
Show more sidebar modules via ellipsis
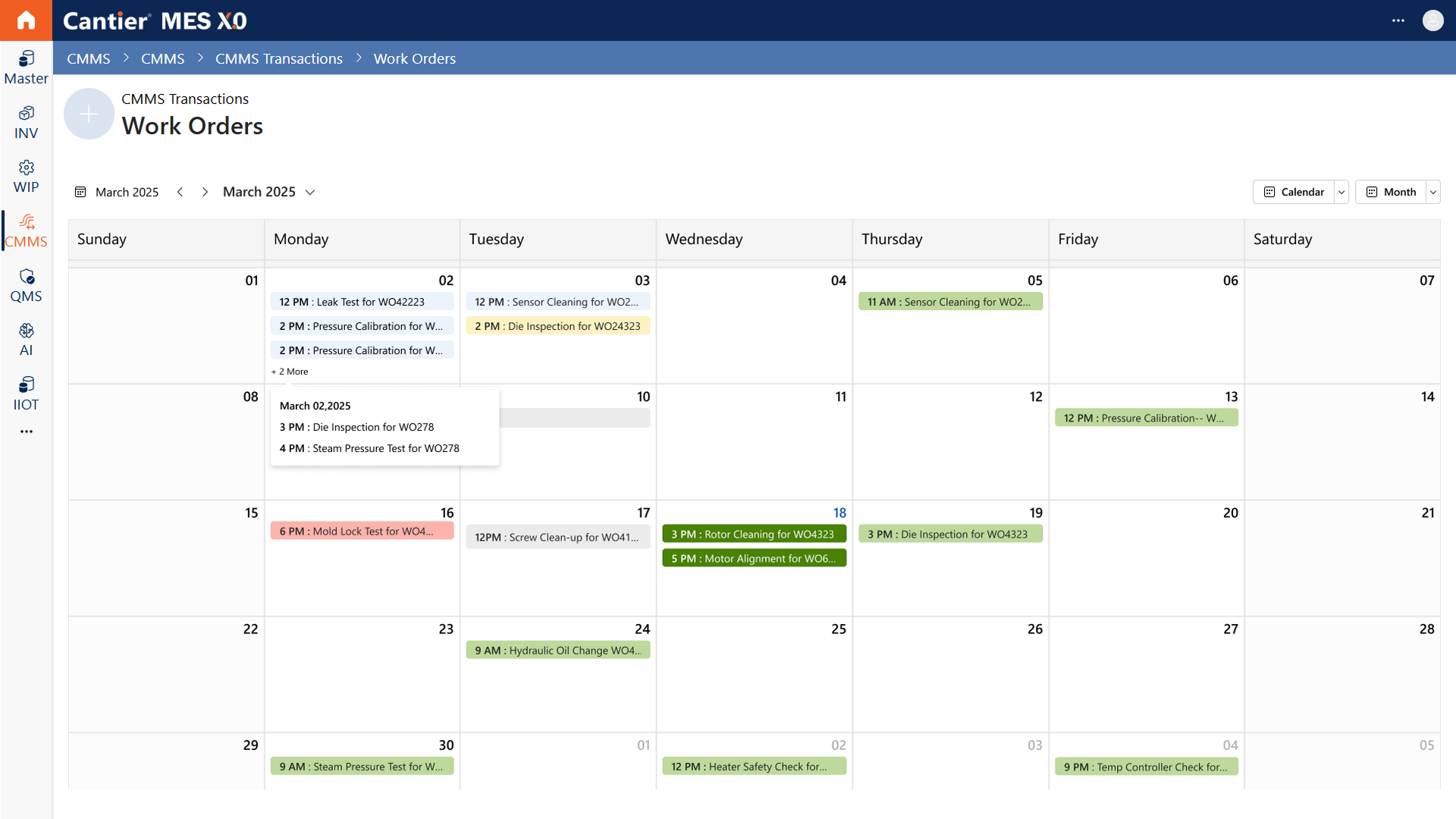[27, 431]
